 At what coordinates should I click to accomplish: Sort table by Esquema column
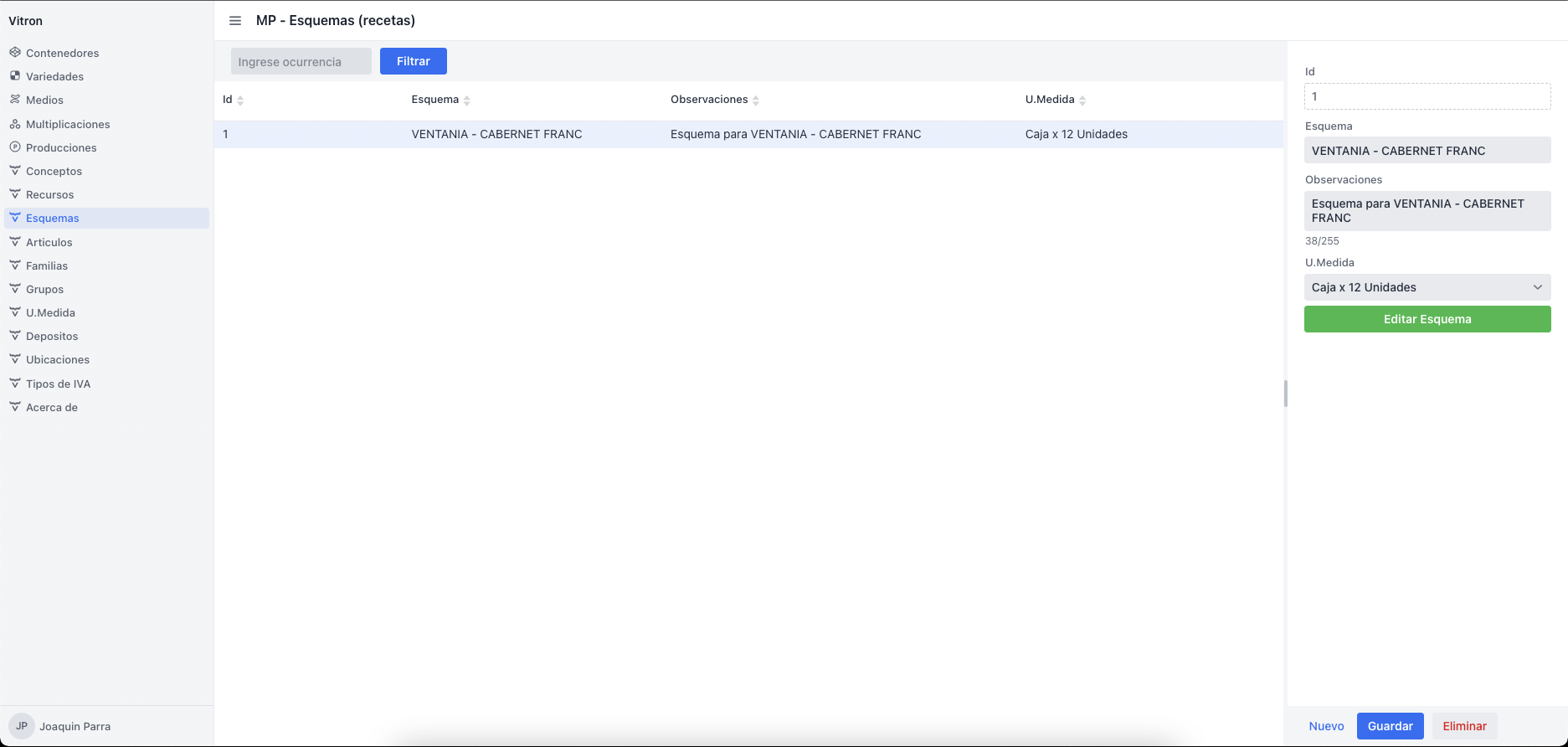(466, 100)
